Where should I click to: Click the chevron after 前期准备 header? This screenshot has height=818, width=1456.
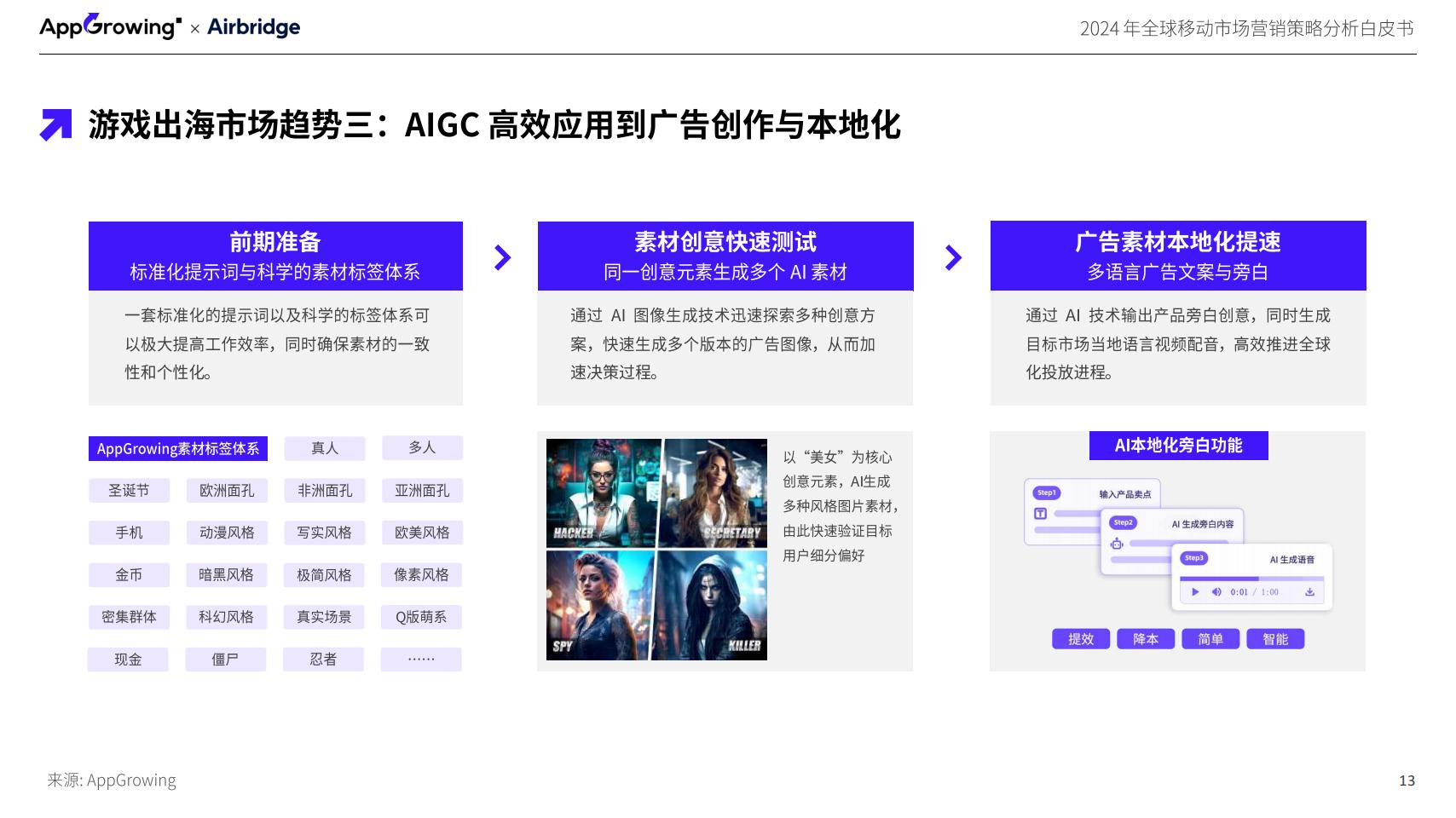[x=503, y=257]
